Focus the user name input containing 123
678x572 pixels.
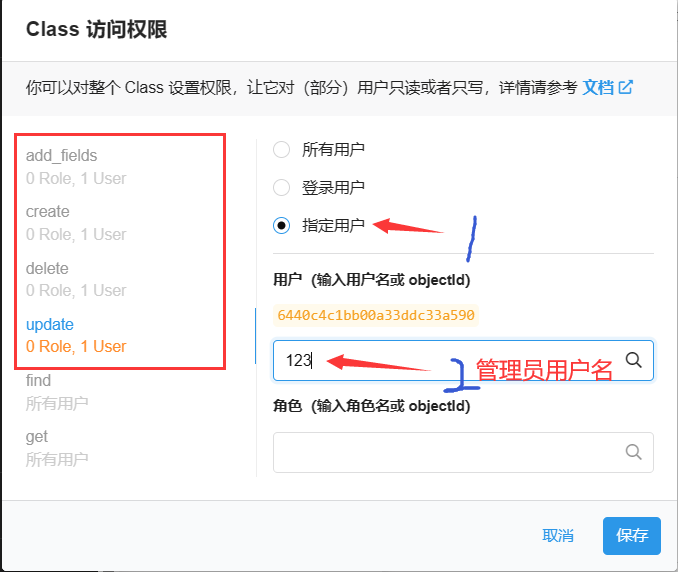(463, 360)
